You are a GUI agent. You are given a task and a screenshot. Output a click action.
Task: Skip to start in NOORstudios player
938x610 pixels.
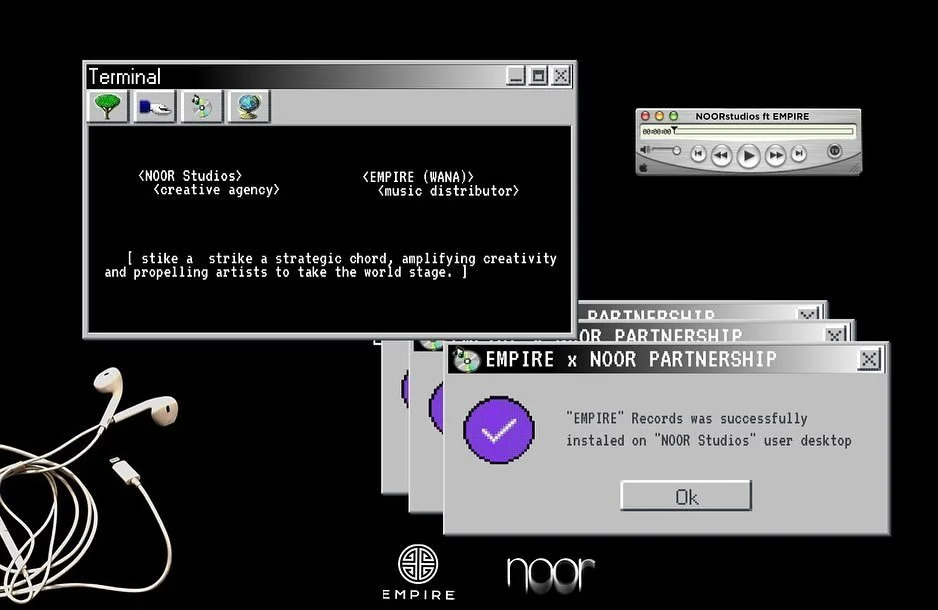(x=698, y=154)
